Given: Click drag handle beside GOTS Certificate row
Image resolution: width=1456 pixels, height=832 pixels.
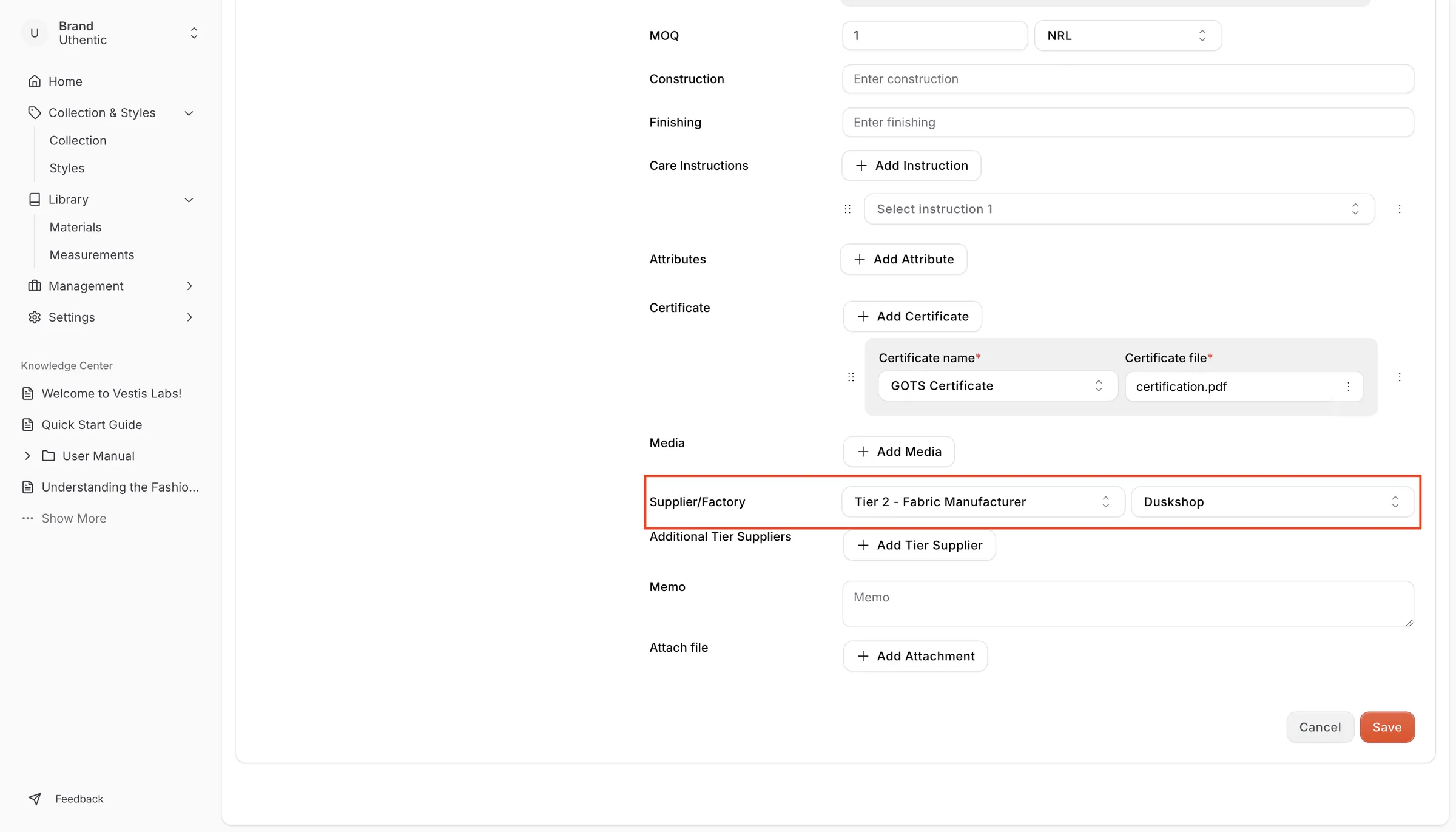Looking at the screenshot, I should (851, 377).
